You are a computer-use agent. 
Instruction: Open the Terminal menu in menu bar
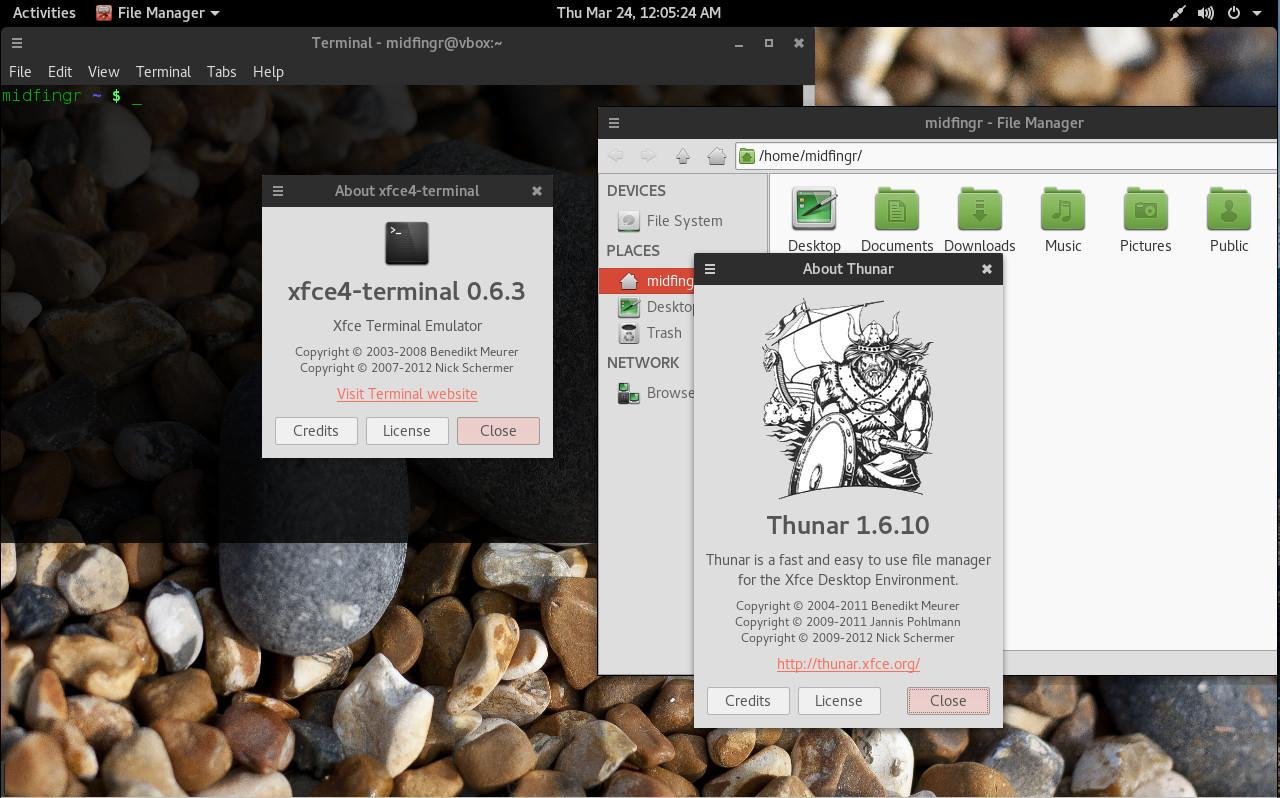pos(163,72)
